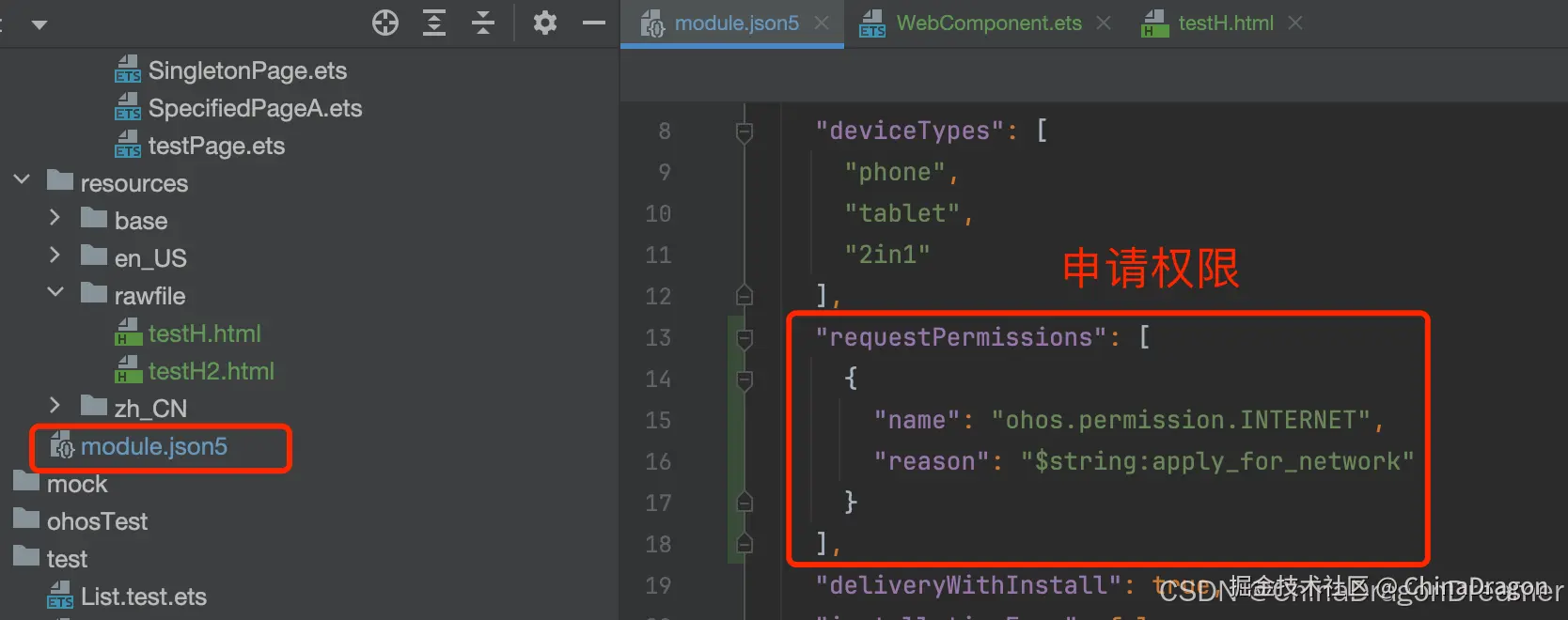The width and height of the screenshot is (1568, 620).
Task: Click the locate/select opened file target icon
Action: tap(385, 23)
